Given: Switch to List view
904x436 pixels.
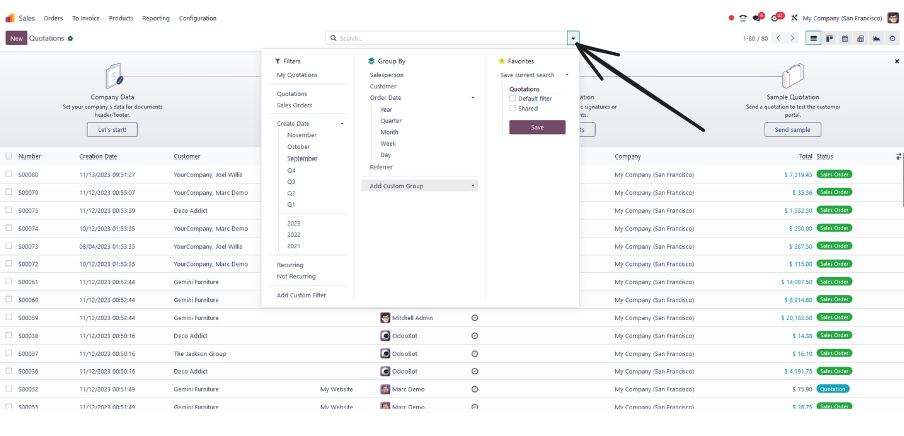Looking at the screenshot, I should 813,39.
